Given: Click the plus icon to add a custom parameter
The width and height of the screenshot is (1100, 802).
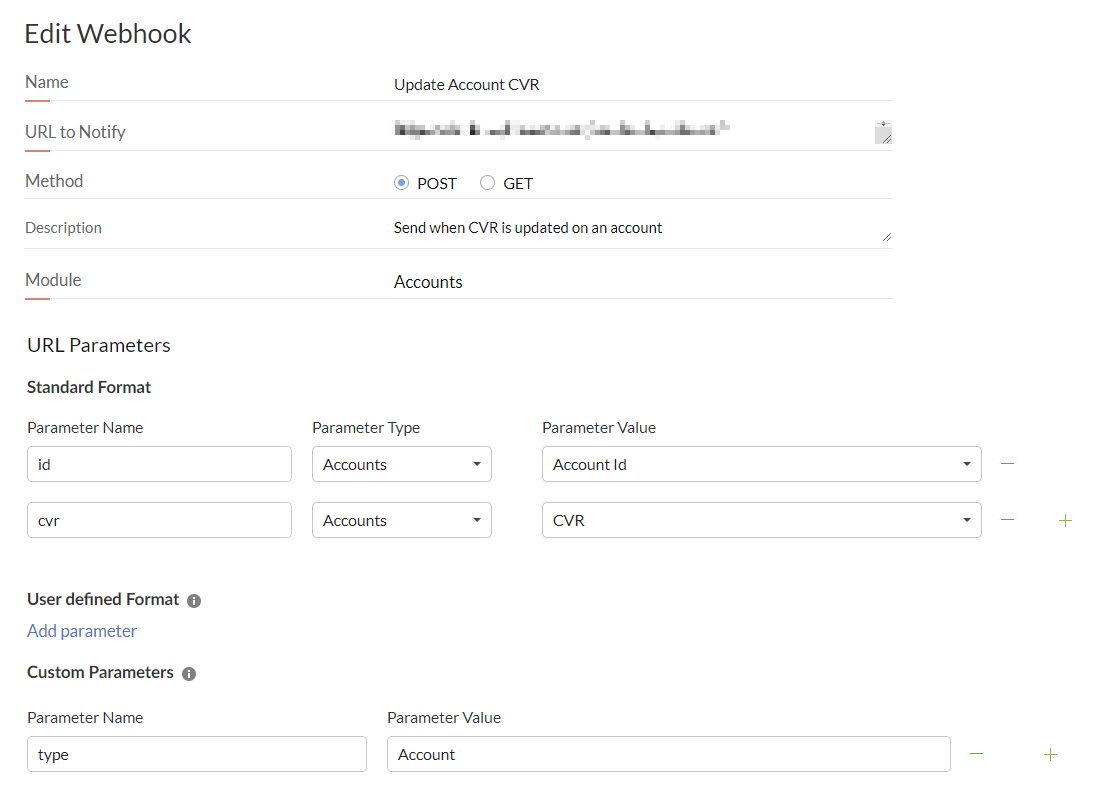Looking at the screenshot, I should pyautogui.click(x=1050, y=754).
